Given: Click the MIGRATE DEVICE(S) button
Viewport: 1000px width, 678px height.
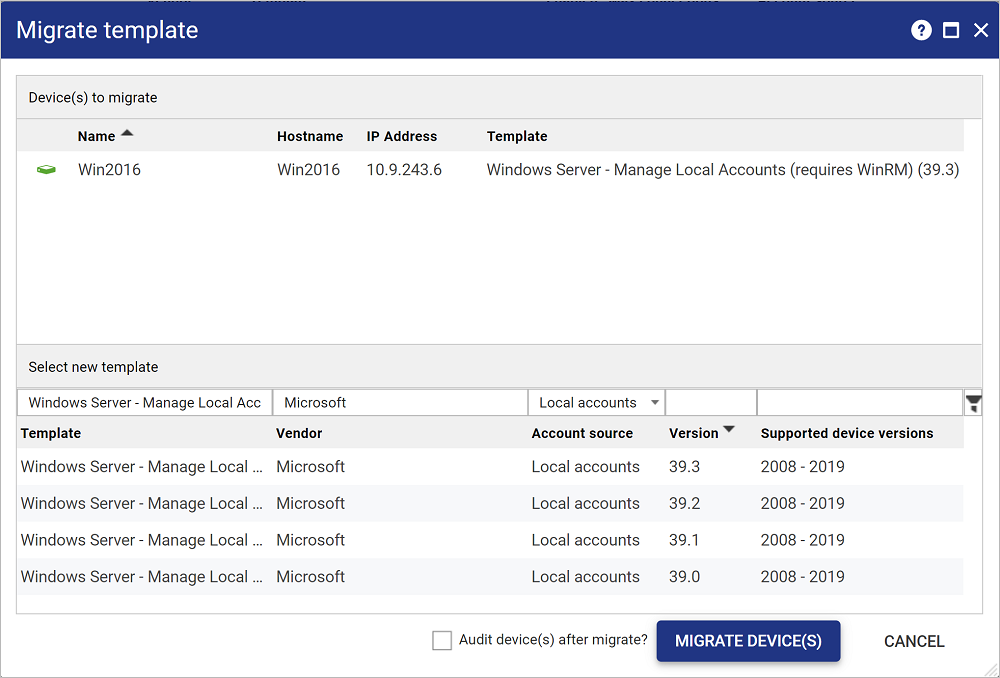Looking at the screenshot, I should [748, 641].
